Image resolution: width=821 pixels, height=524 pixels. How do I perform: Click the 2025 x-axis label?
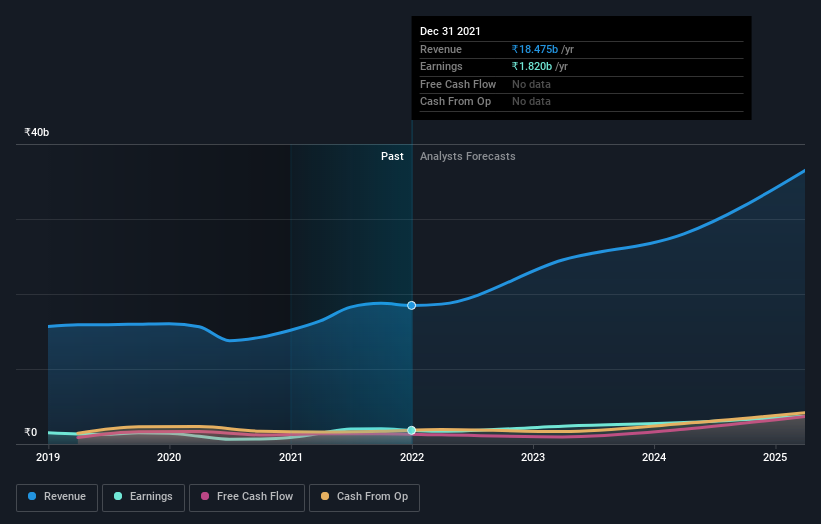click(775, 457)
